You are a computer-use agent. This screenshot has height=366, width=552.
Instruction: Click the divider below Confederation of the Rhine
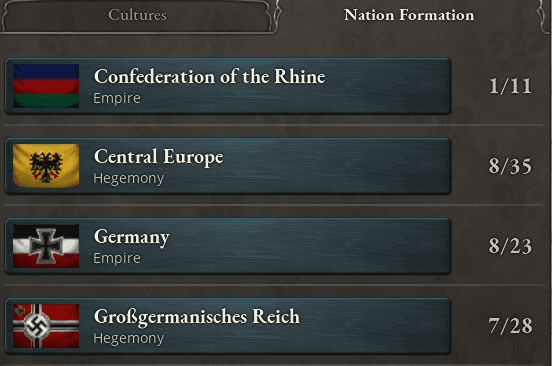(273, 125)
